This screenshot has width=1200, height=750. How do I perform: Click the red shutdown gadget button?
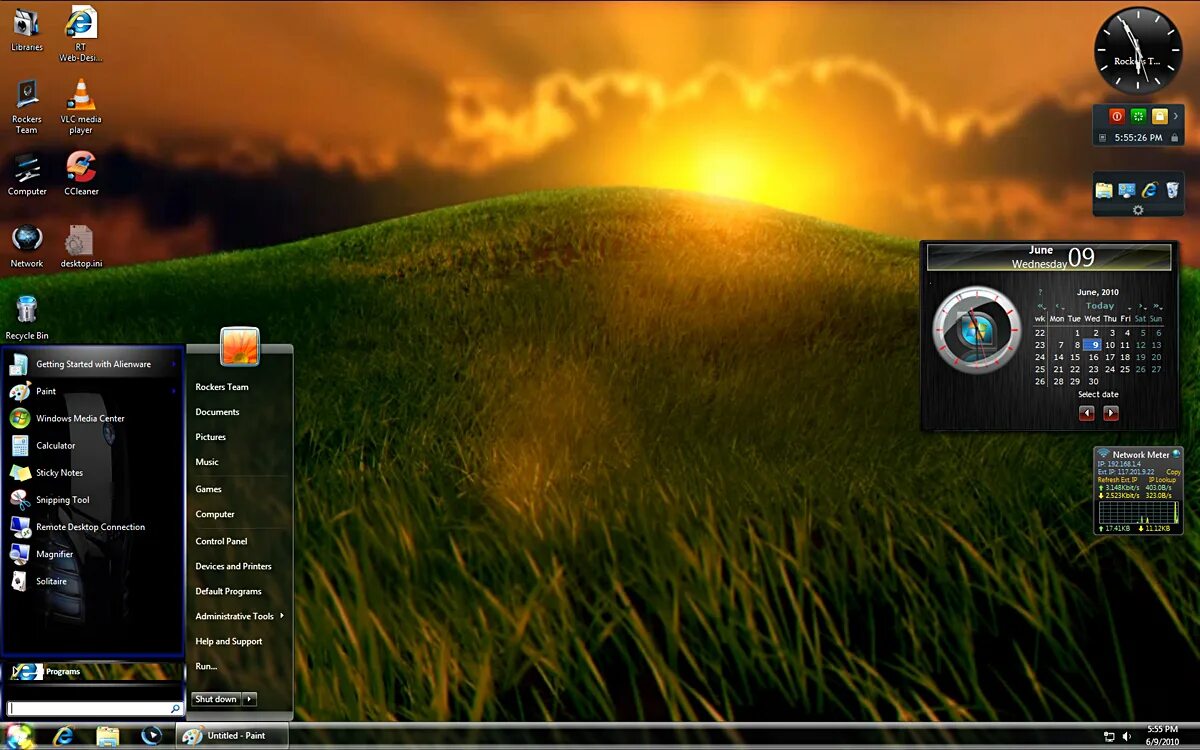[1117, 116]
